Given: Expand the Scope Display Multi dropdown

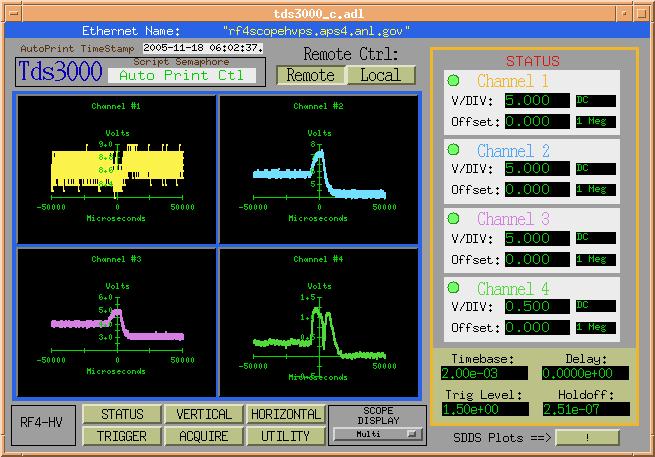Looking at the screenshot, I should (378, 434).
